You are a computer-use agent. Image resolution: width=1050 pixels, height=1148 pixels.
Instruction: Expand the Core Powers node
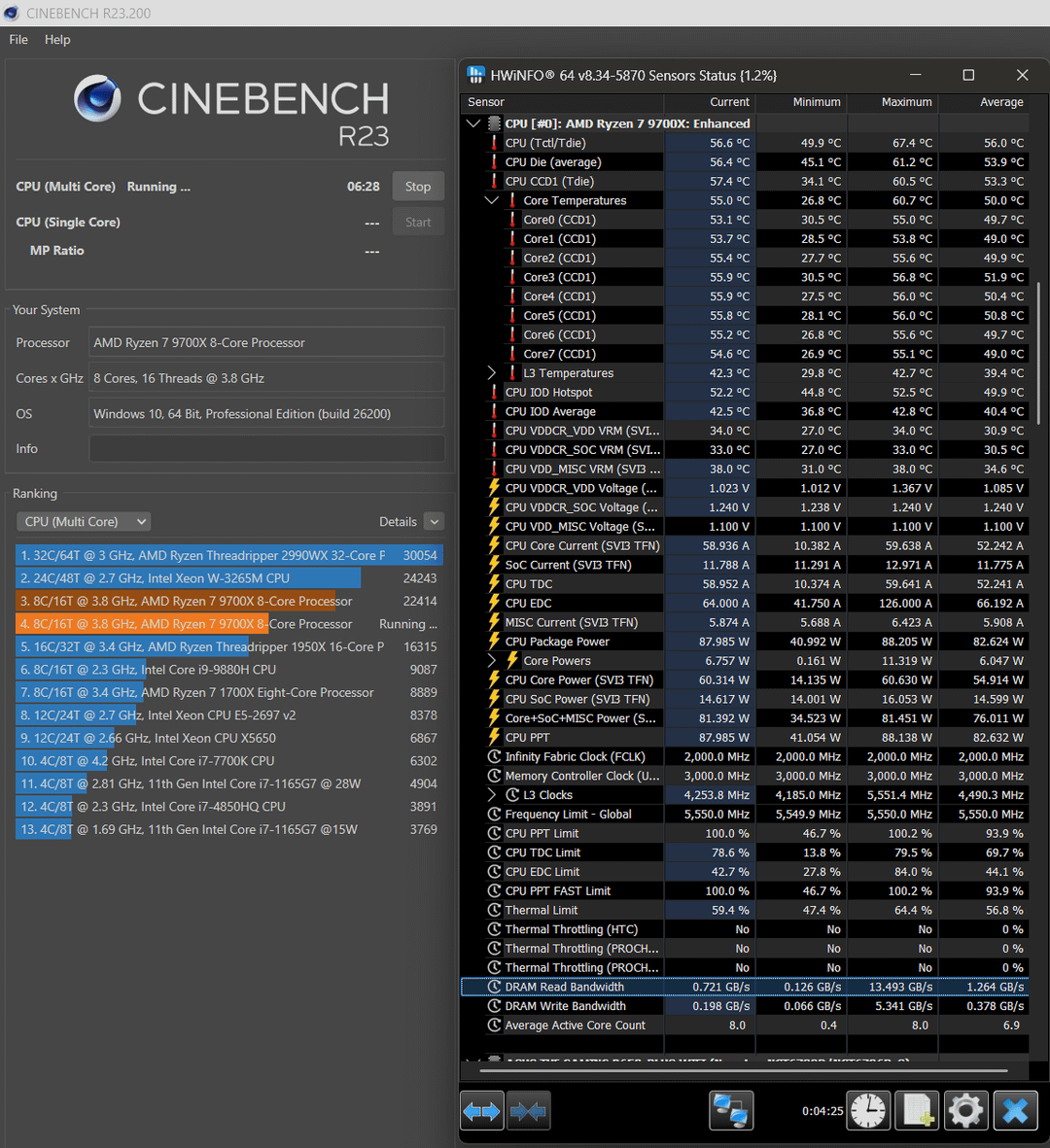tap(492, 661)
